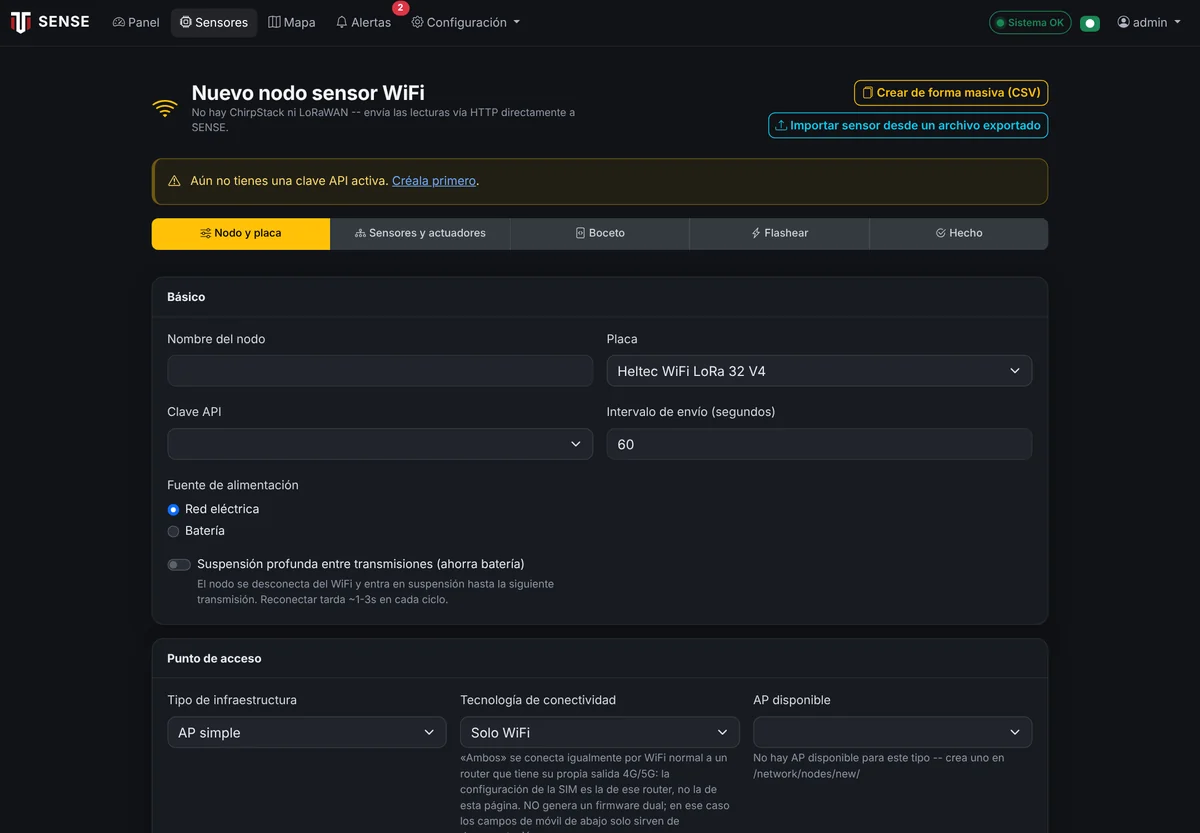
Task: Follow the Créala primero link
Action: pyautogui.click(x=434, y=181)
